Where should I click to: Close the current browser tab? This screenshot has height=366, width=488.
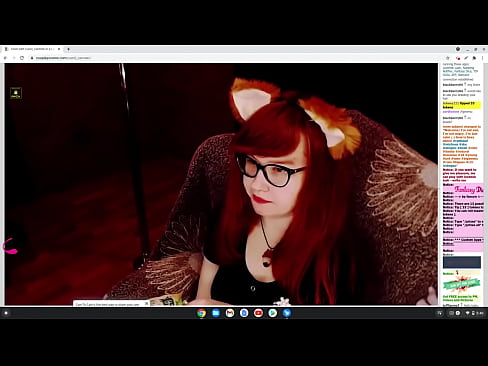tap(59, 49)
